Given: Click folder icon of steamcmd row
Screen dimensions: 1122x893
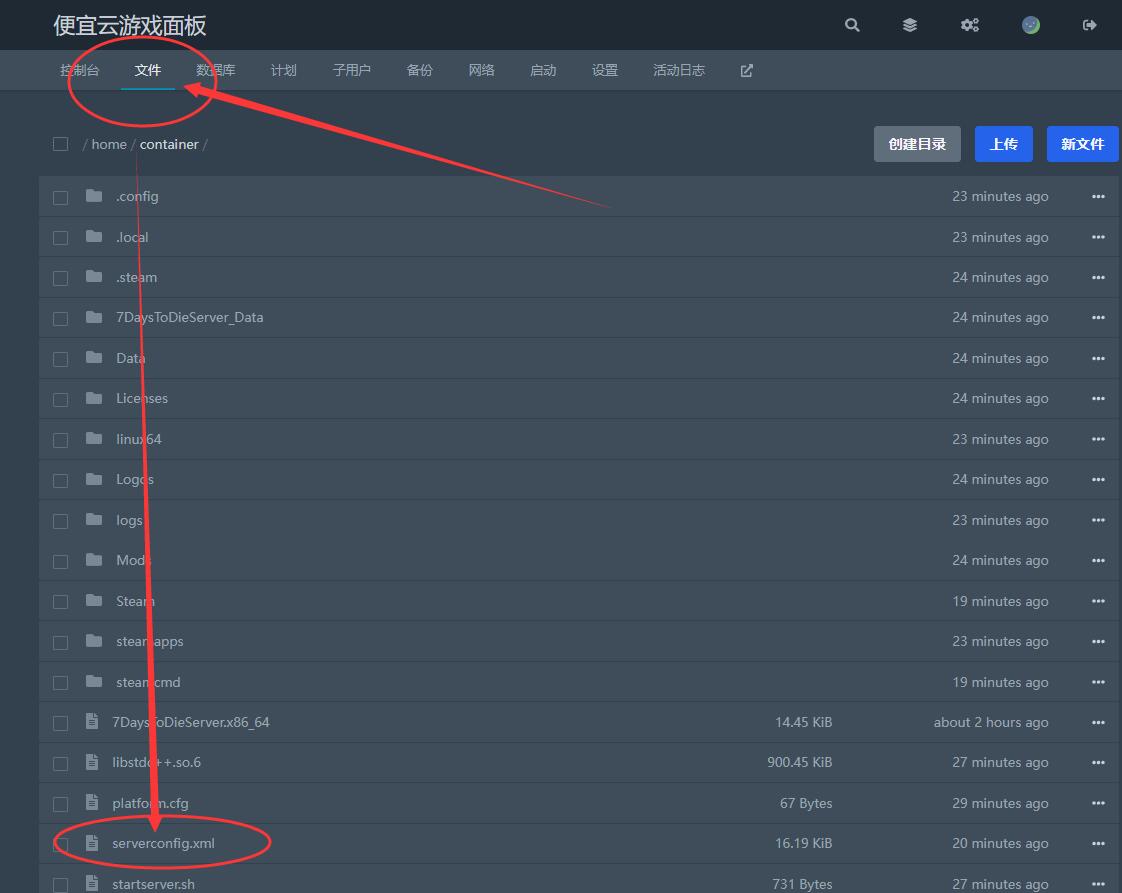Looking at the screenshot, I should 94,681.
